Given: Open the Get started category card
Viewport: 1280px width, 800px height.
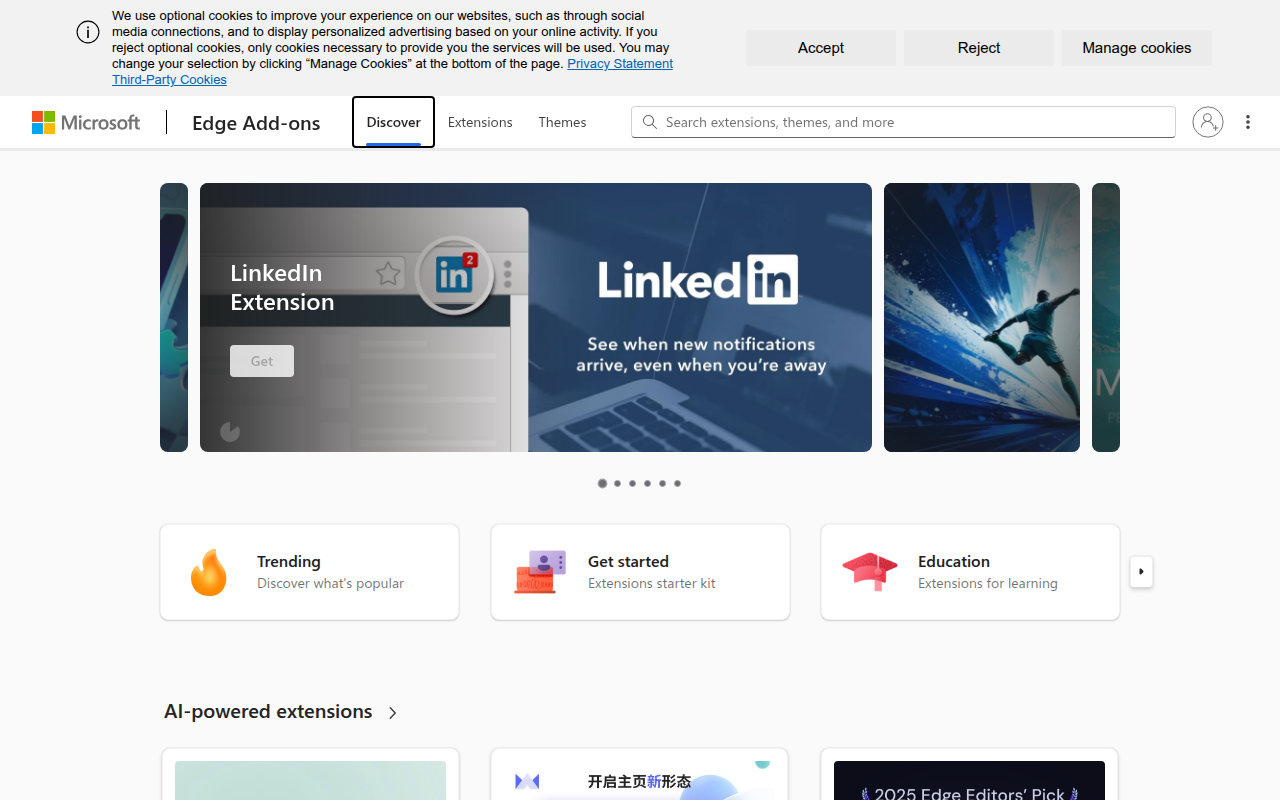Looking at the screenshot, I should pos(640,572).
